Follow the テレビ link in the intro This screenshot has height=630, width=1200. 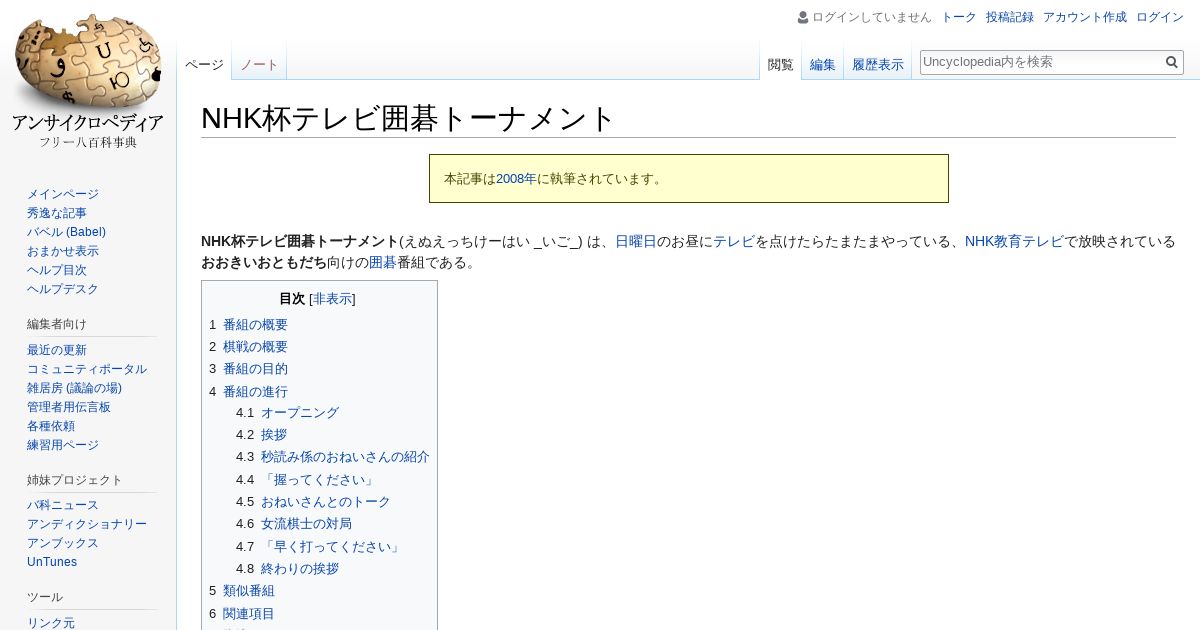coord(734,241)
